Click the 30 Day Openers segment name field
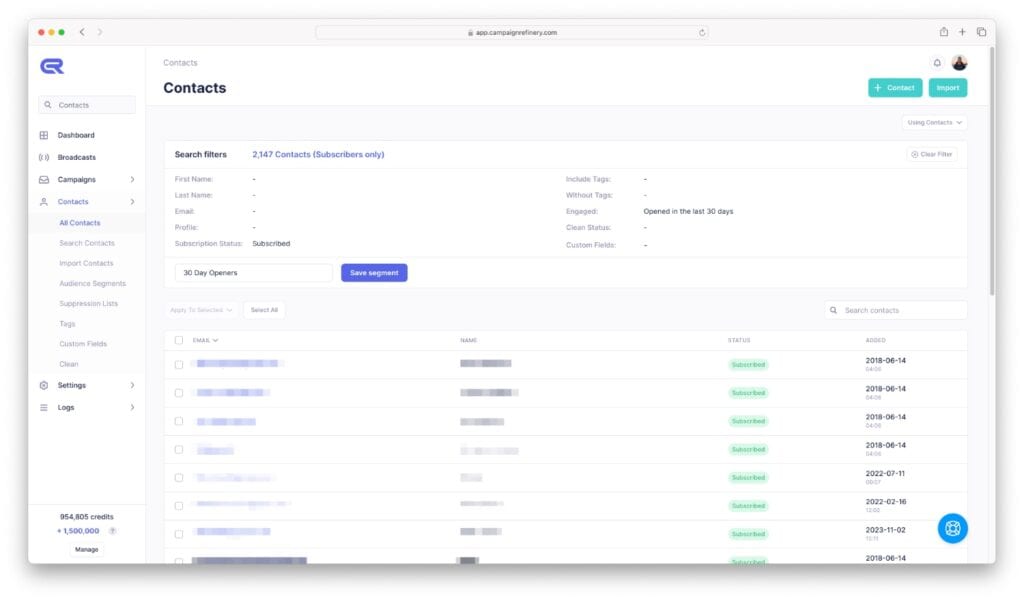The height and width of the screenshot is (601, 1024). pos(254,273)
